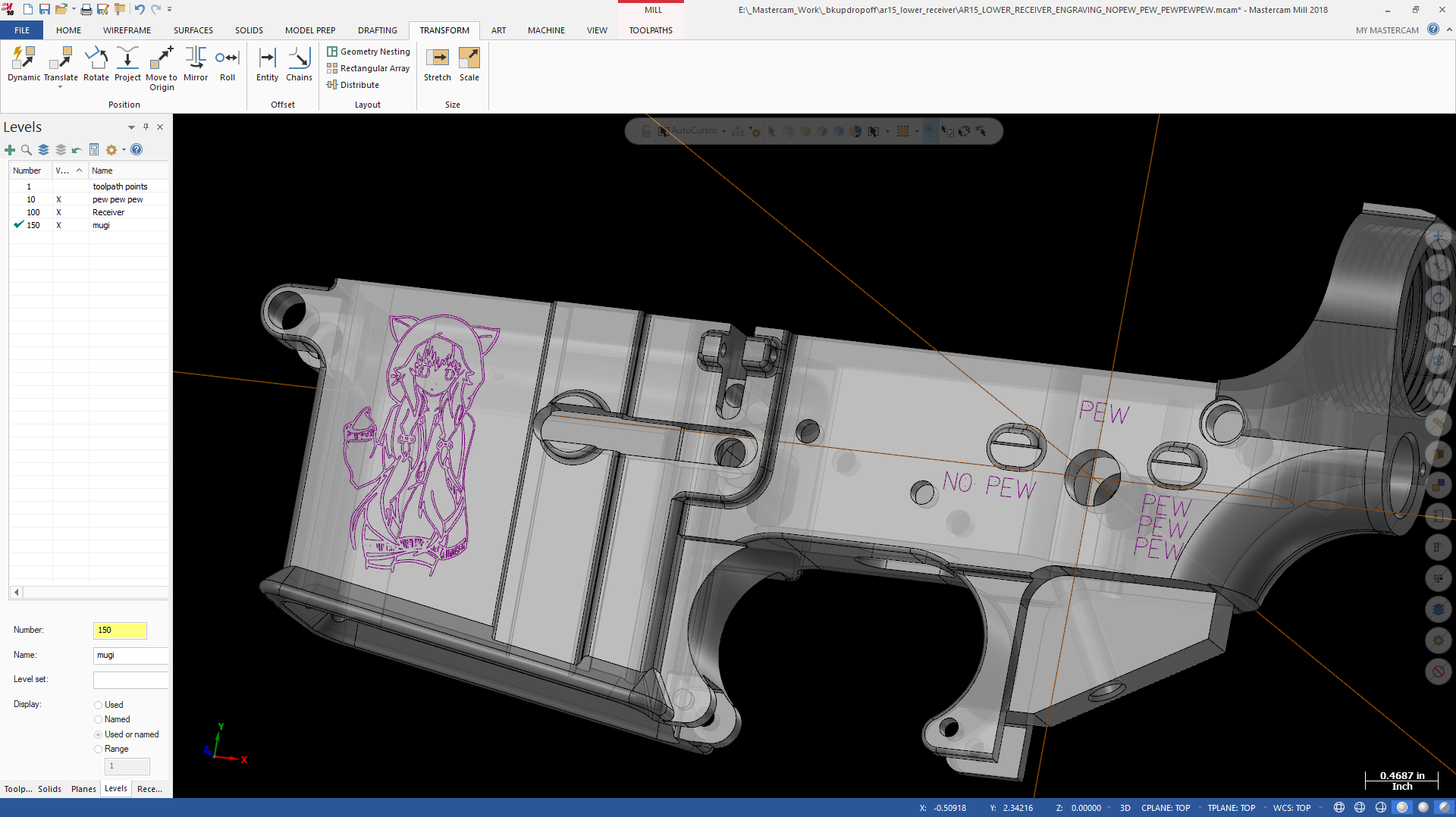Turn all levels off with gray stack icon
Image resolution: width=1456 pixels, height=817 pixels.
point(61,150)
